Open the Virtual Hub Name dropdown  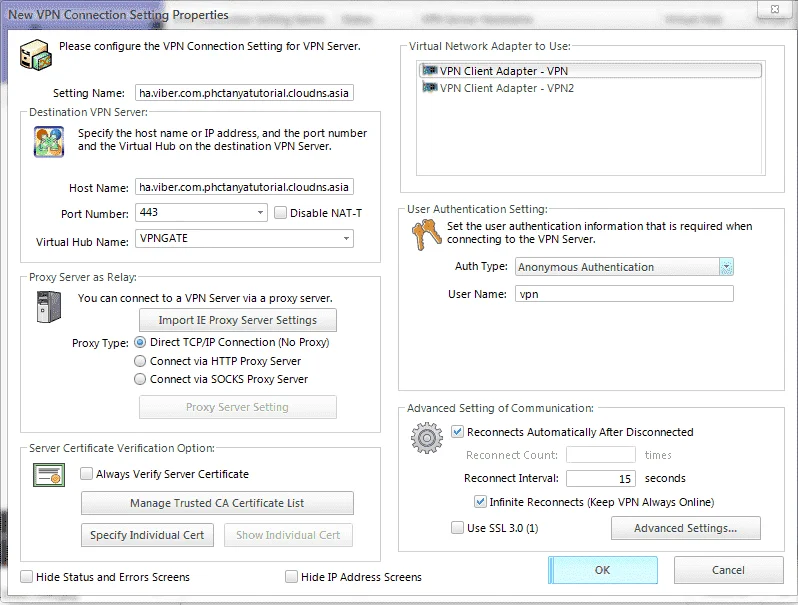coord(346,238)
